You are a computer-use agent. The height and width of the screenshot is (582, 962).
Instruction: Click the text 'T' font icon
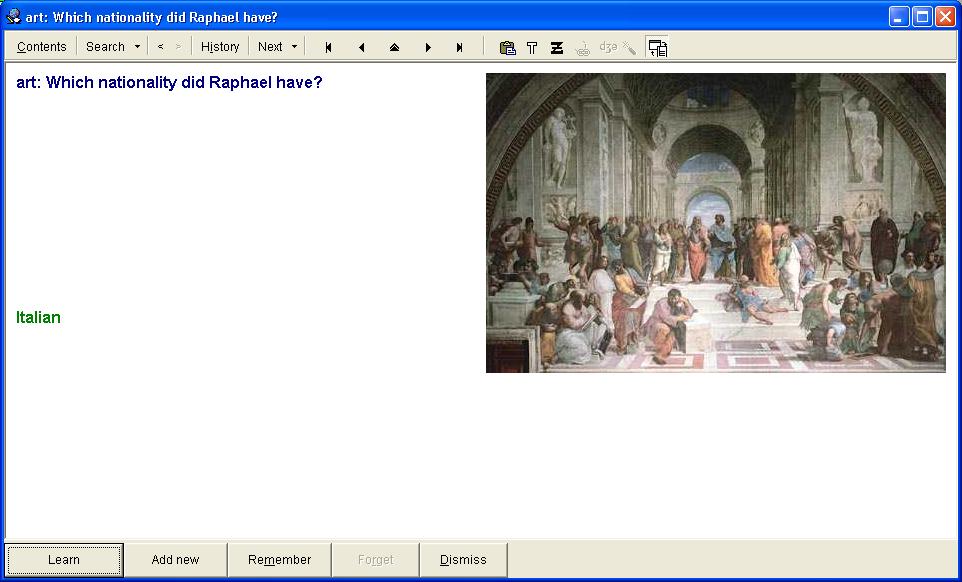pos(532,47)
